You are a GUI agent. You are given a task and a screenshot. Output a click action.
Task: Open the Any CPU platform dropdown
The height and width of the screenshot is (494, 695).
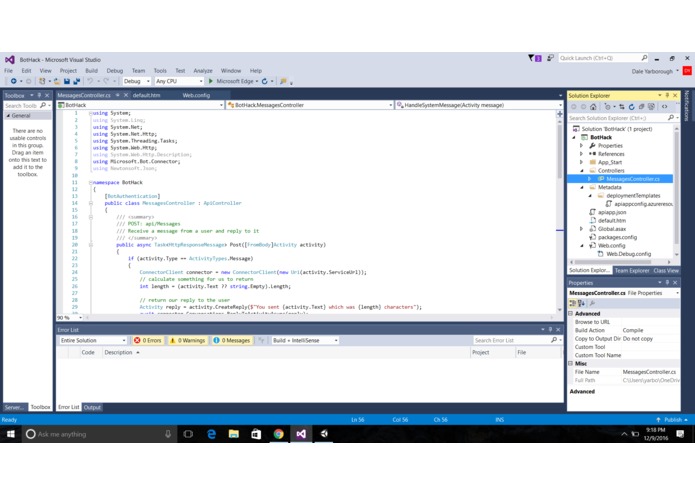(179, 82)
